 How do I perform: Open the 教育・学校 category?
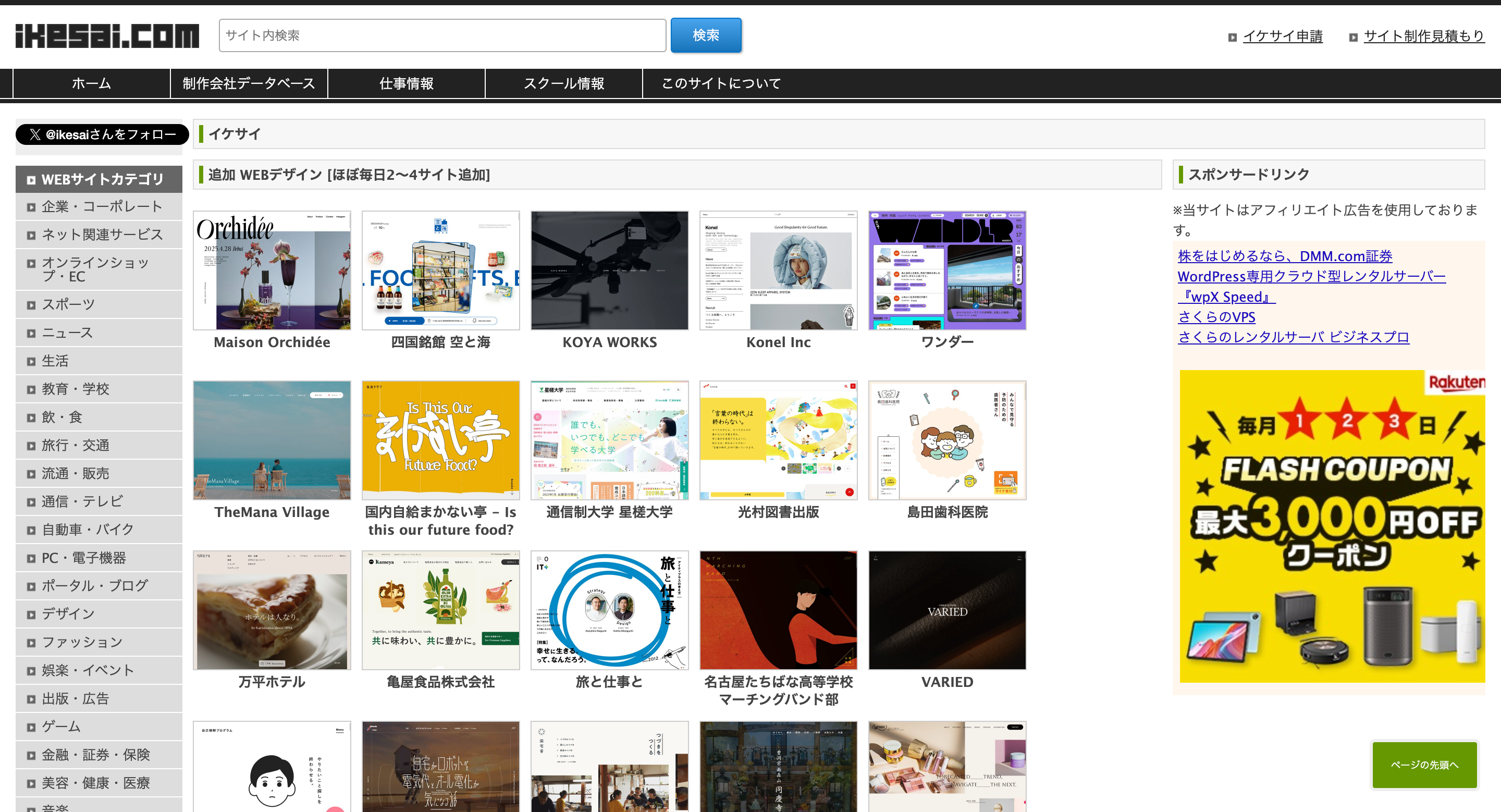pyautogui.click(x=99, y=389)
